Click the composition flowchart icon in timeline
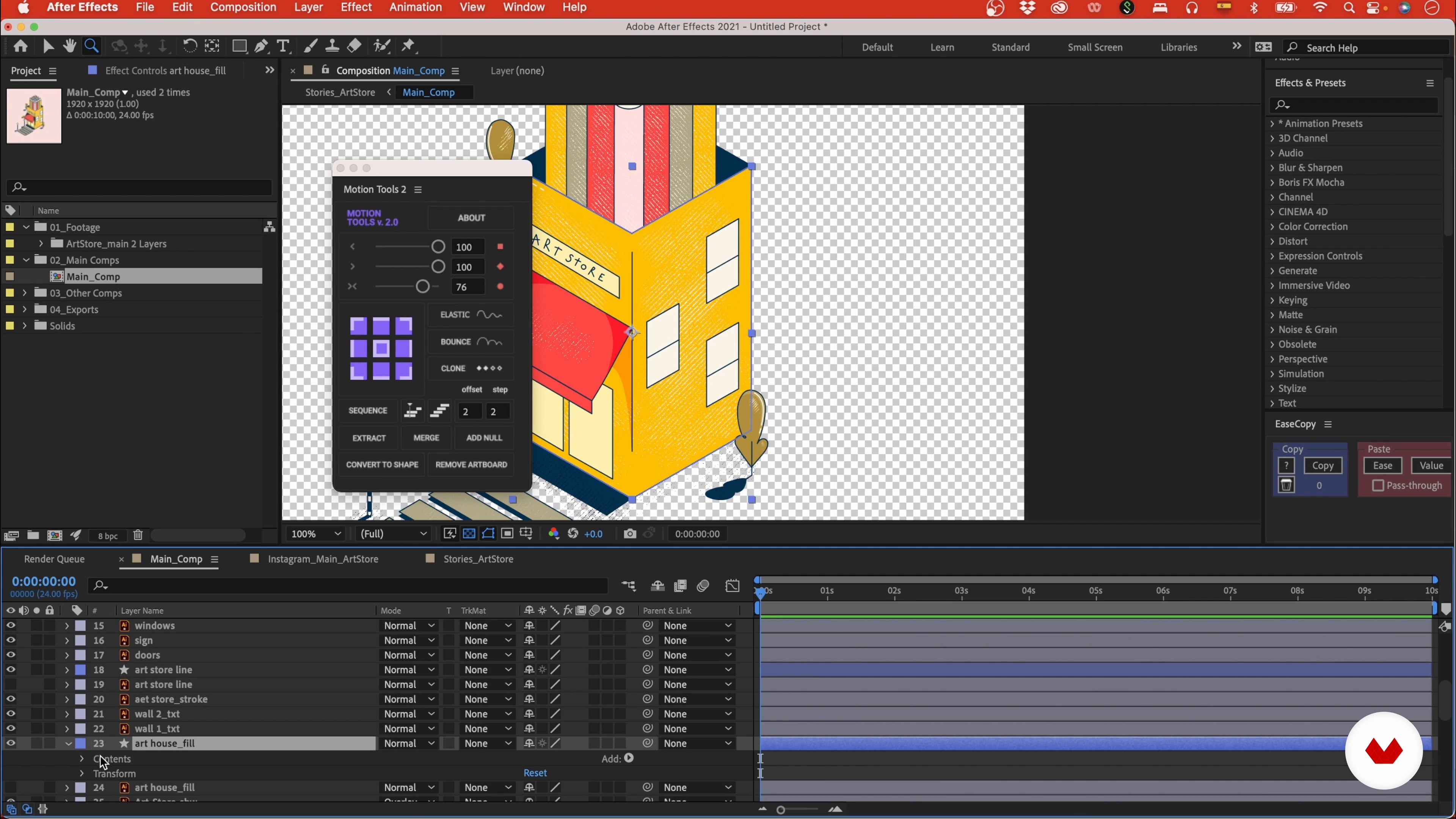The image size is (1456, 819). (629, 586)
